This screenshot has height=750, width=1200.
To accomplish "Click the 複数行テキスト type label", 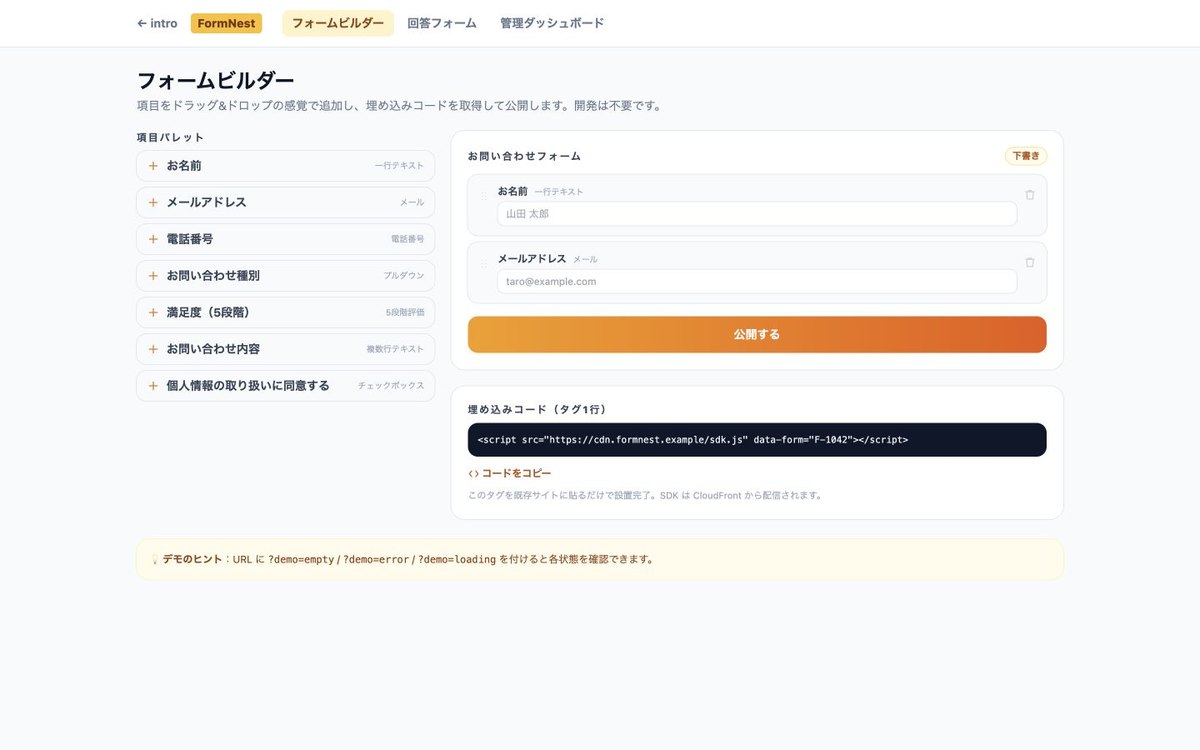I will pyautogui.click(x=395, y=349).
